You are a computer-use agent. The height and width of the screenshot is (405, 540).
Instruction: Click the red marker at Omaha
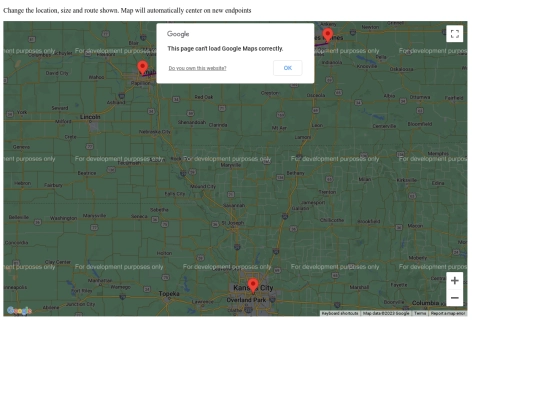point(143,68)
